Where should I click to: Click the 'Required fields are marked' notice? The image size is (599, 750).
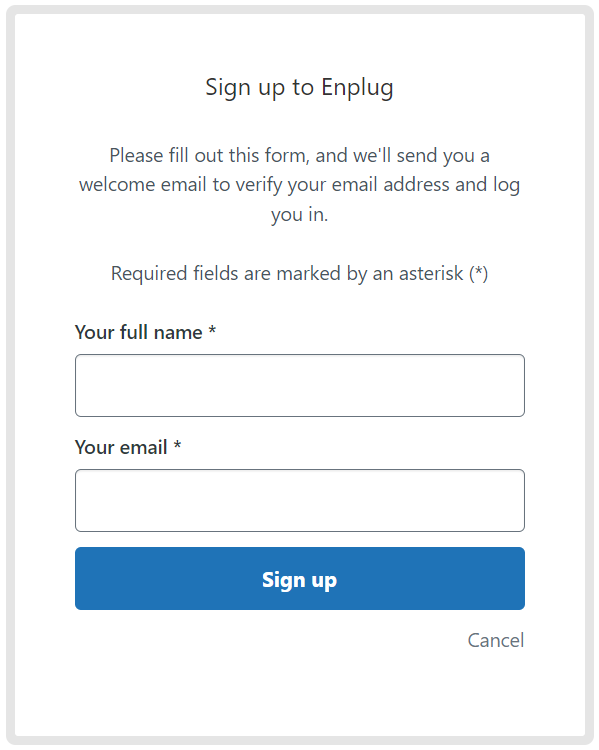click(300, 274)
